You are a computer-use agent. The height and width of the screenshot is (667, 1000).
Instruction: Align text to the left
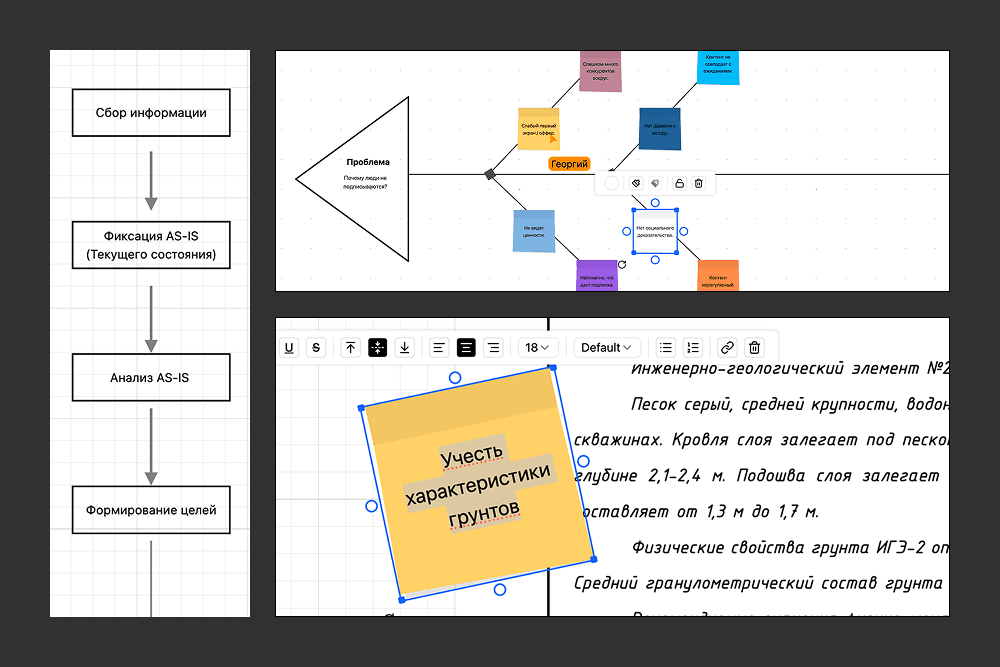[438, 348]
